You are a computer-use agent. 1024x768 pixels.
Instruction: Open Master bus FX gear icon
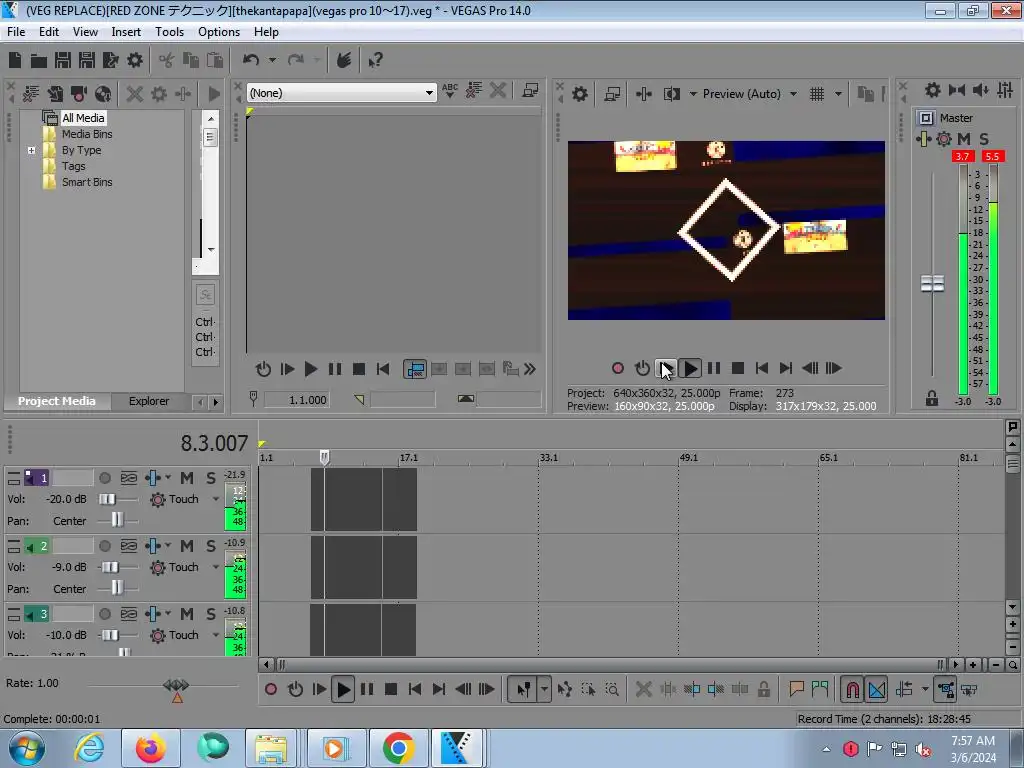click(x=944, y=138)
